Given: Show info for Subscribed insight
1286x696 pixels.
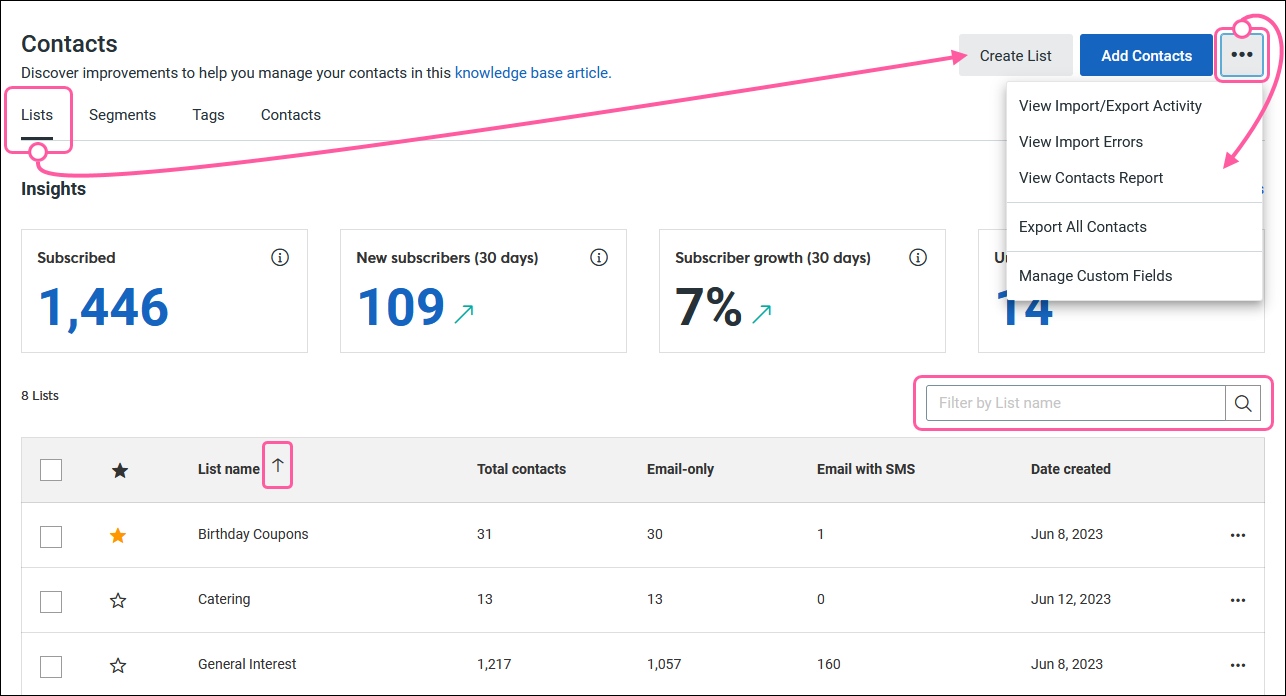Looking at the screenshot, I should 280,258.
